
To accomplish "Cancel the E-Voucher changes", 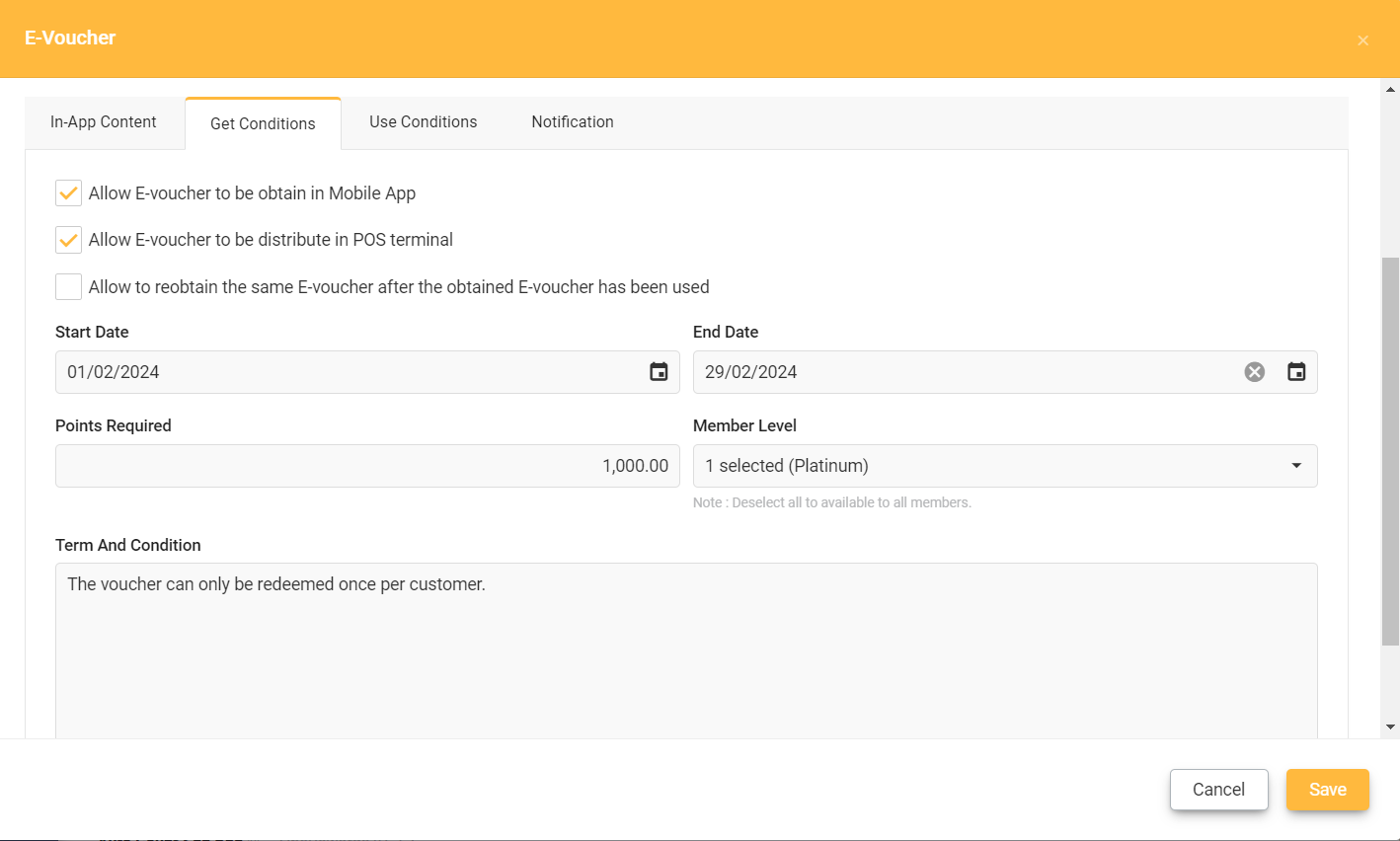I will coord(1218,790).
